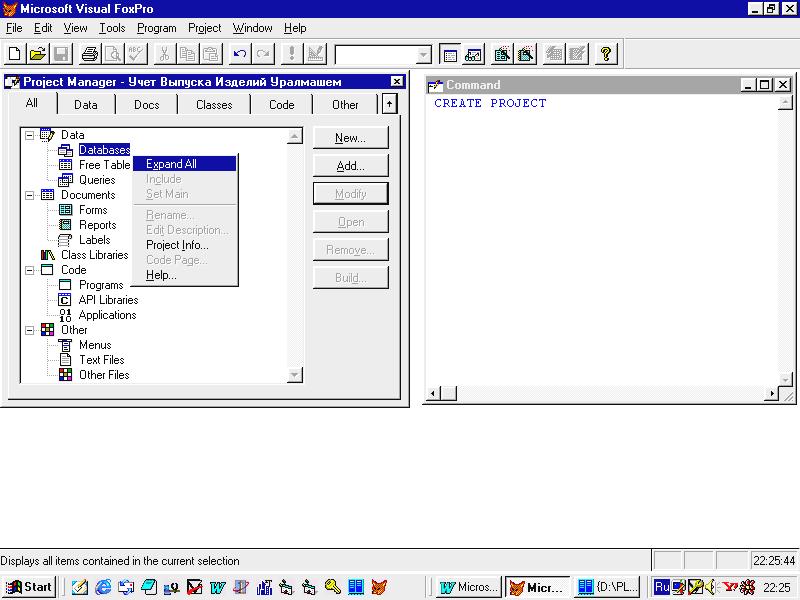Click the Cut scissors icon

tap(164, 54)
